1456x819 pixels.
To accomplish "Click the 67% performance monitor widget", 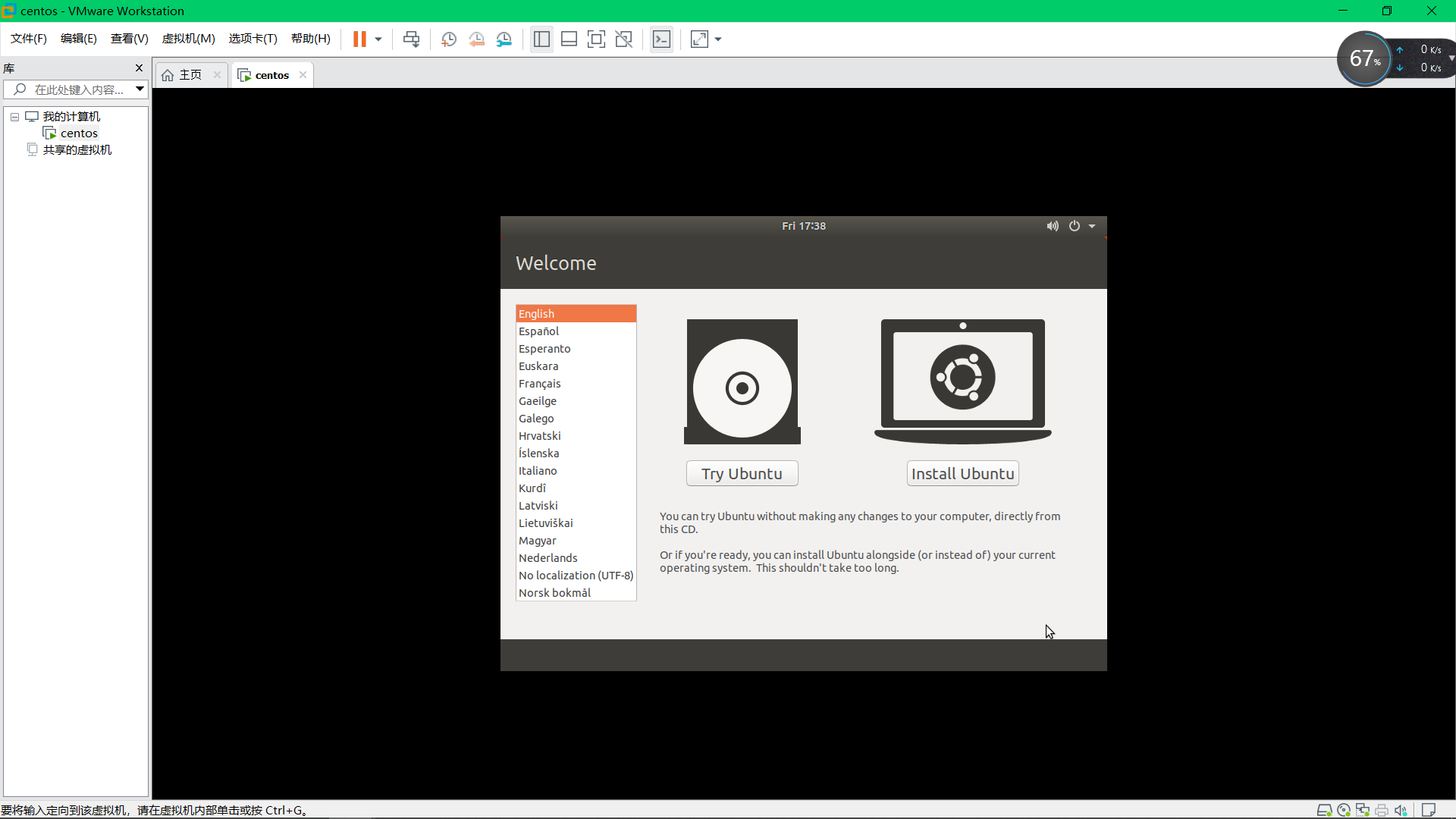I will point(1364,58).
